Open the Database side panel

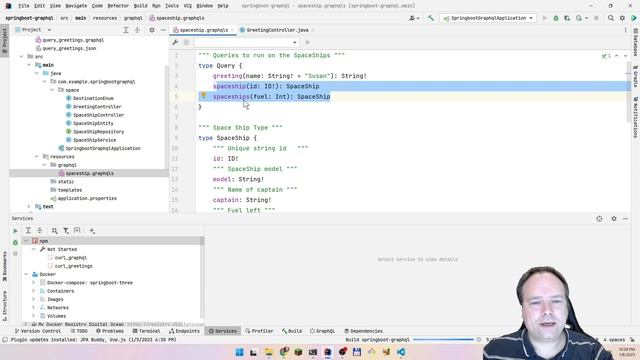point(636,42)
